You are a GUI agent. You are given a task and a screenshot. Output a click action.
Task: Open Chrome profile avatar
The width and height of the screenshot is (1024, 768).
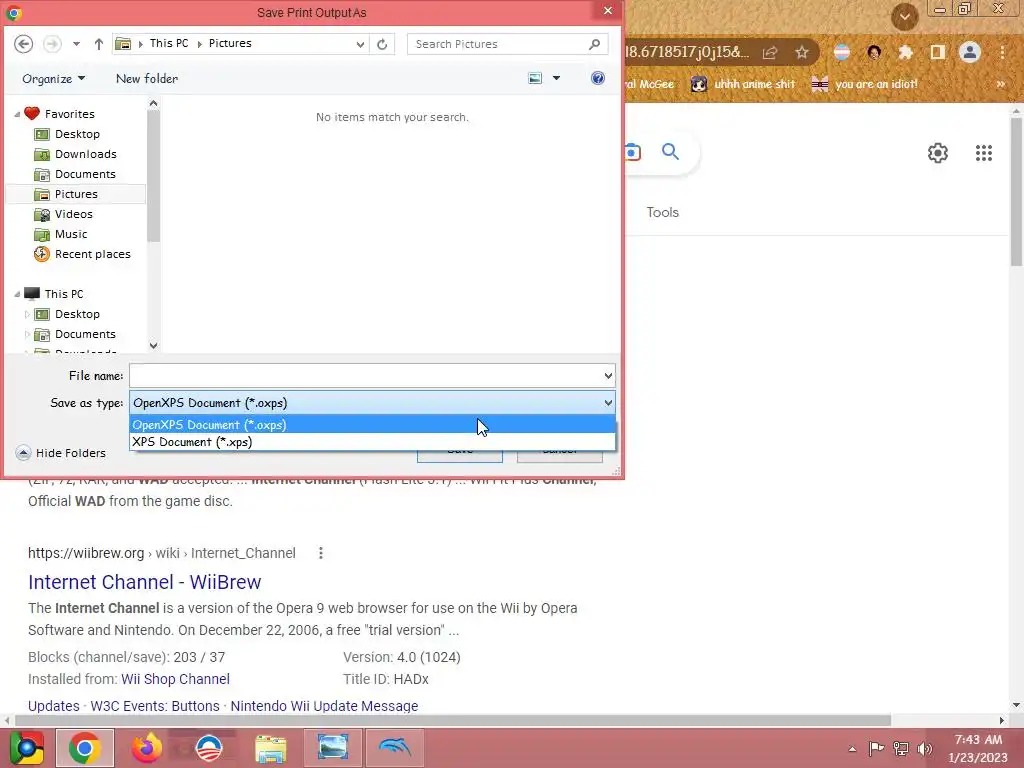pyautogui.click(x=970, y=52)
